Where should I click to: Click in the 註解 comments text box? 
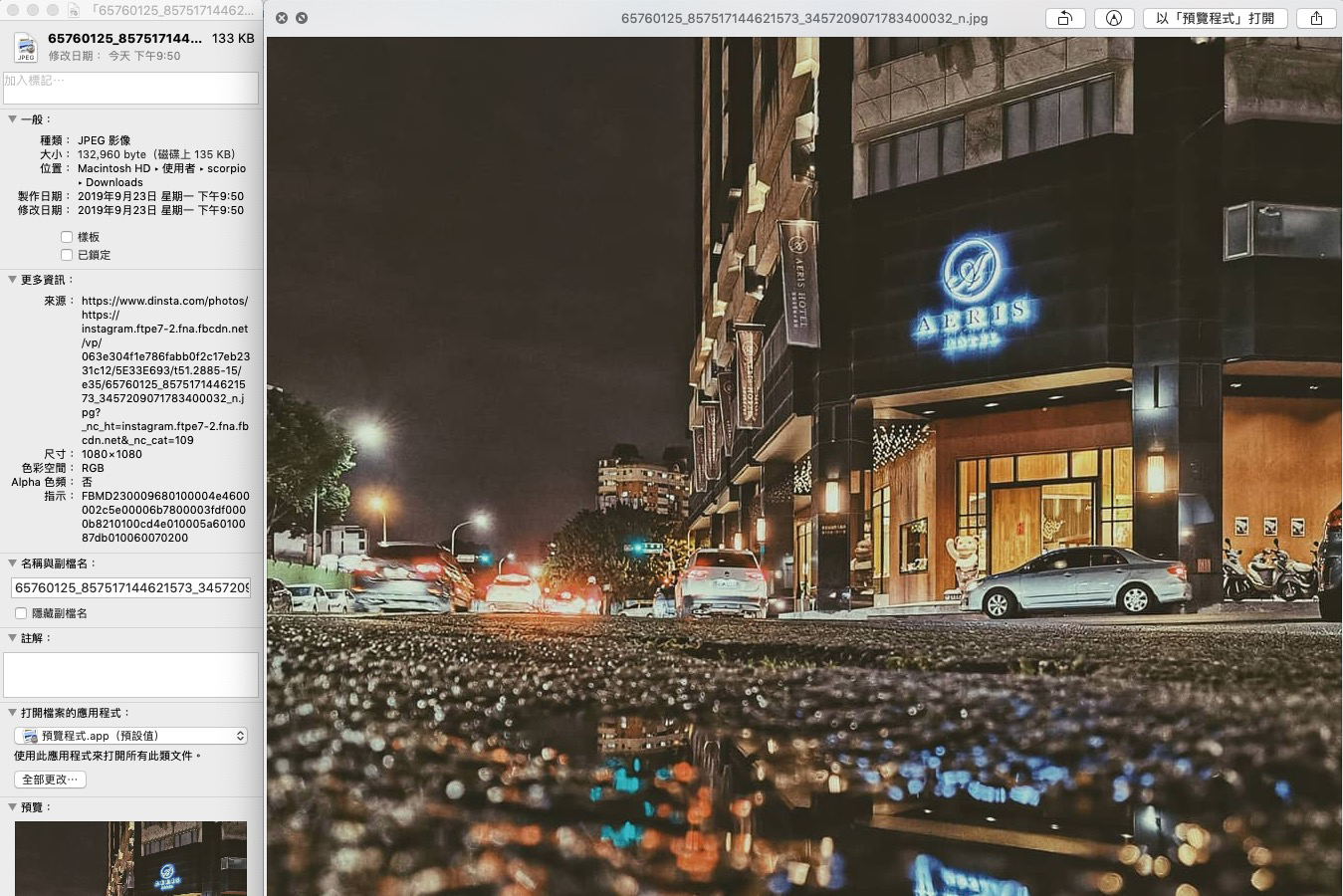click(x=130, y=674)
